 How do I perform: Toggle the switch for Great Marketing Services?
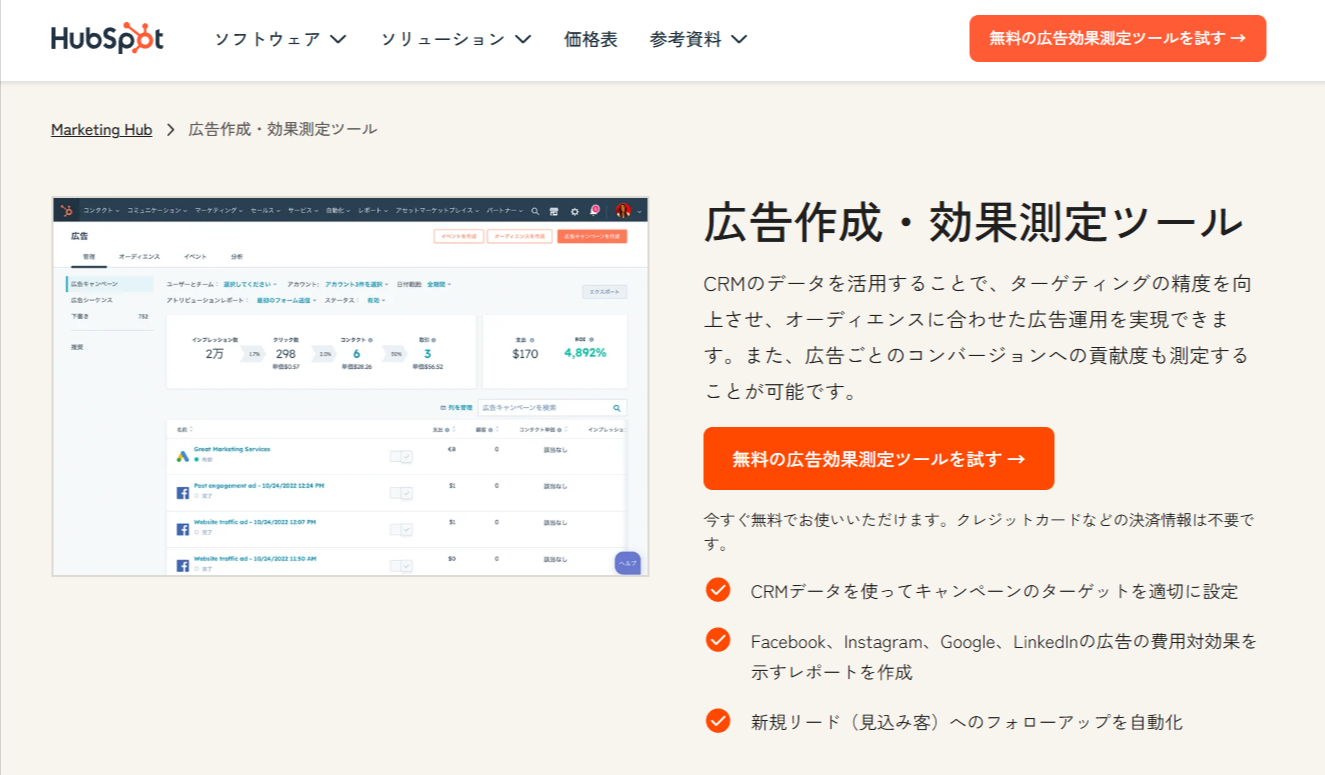pyautogui.click(x=401, y=456)
